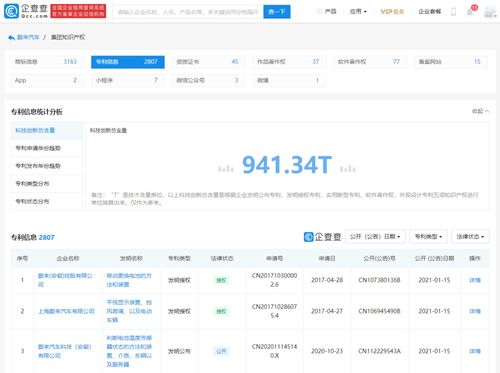
Task: Open notifications bell with red badge
Action: (471, 11)
